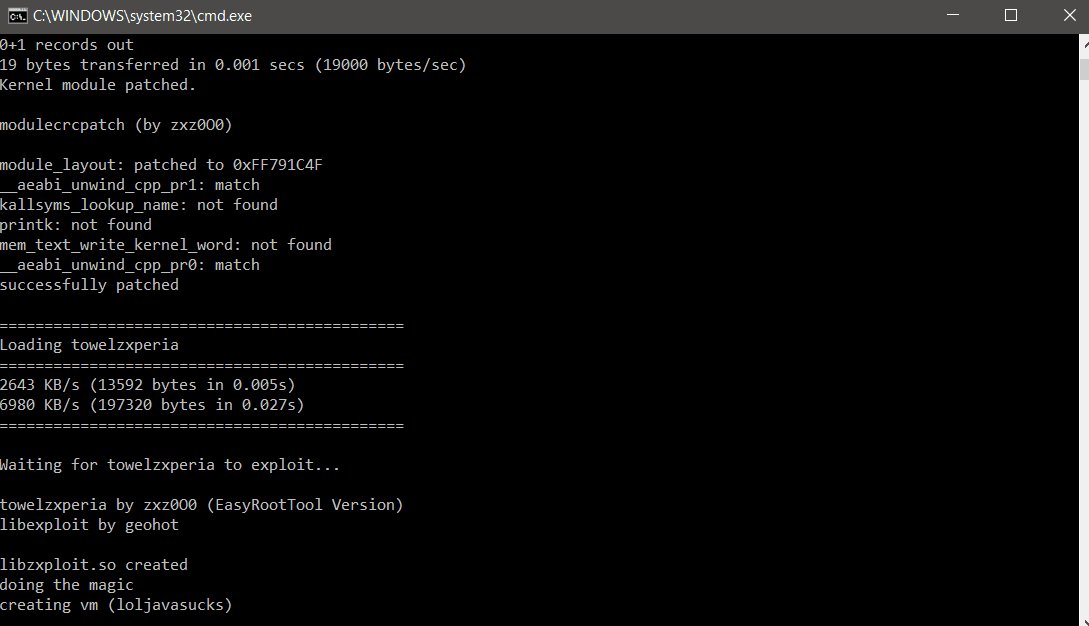Click the 'libzxploit.so created' line
Screen dimensions: 1089x626
(94, 565)
